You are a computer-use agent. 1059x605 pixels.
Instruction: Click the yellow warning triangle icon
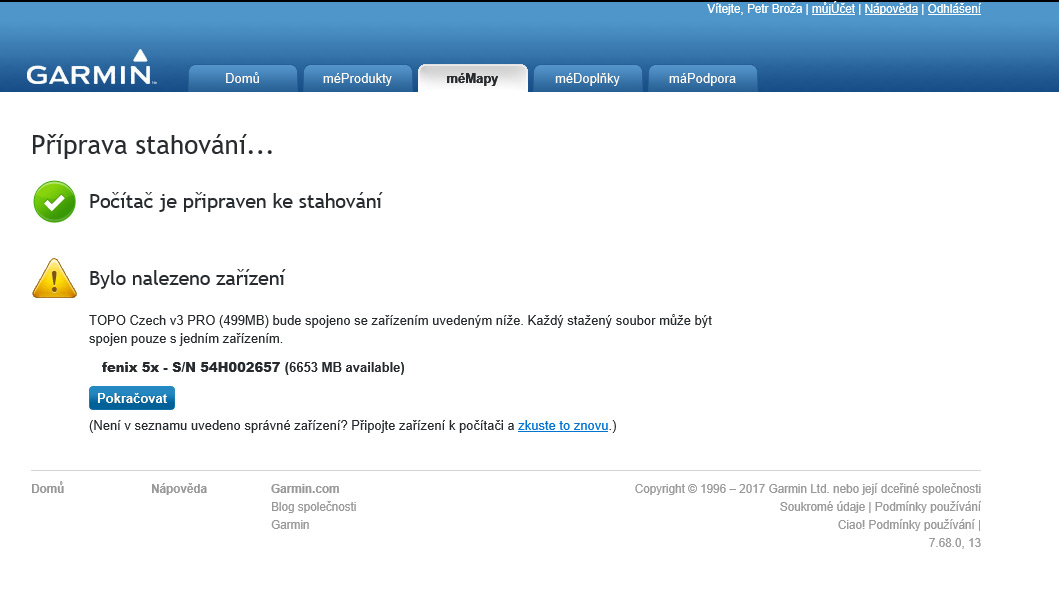(55, 278)
